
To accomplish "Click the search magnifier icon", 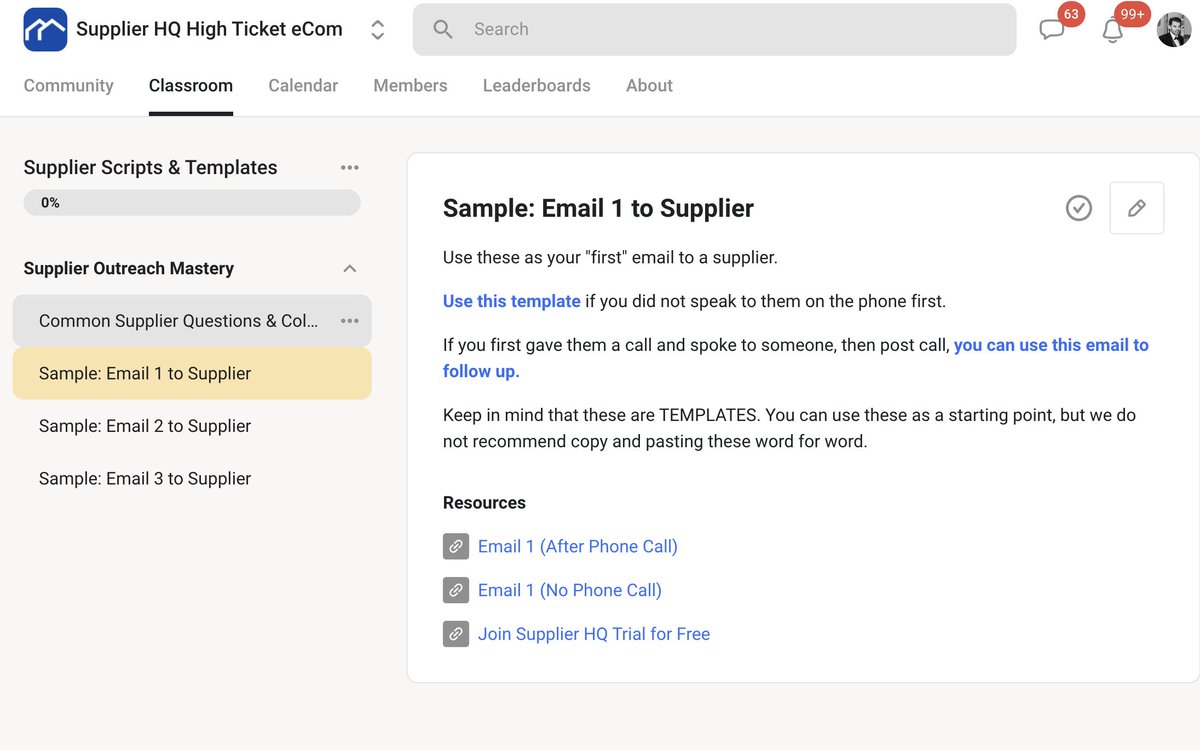I will (x=443, y=29).
